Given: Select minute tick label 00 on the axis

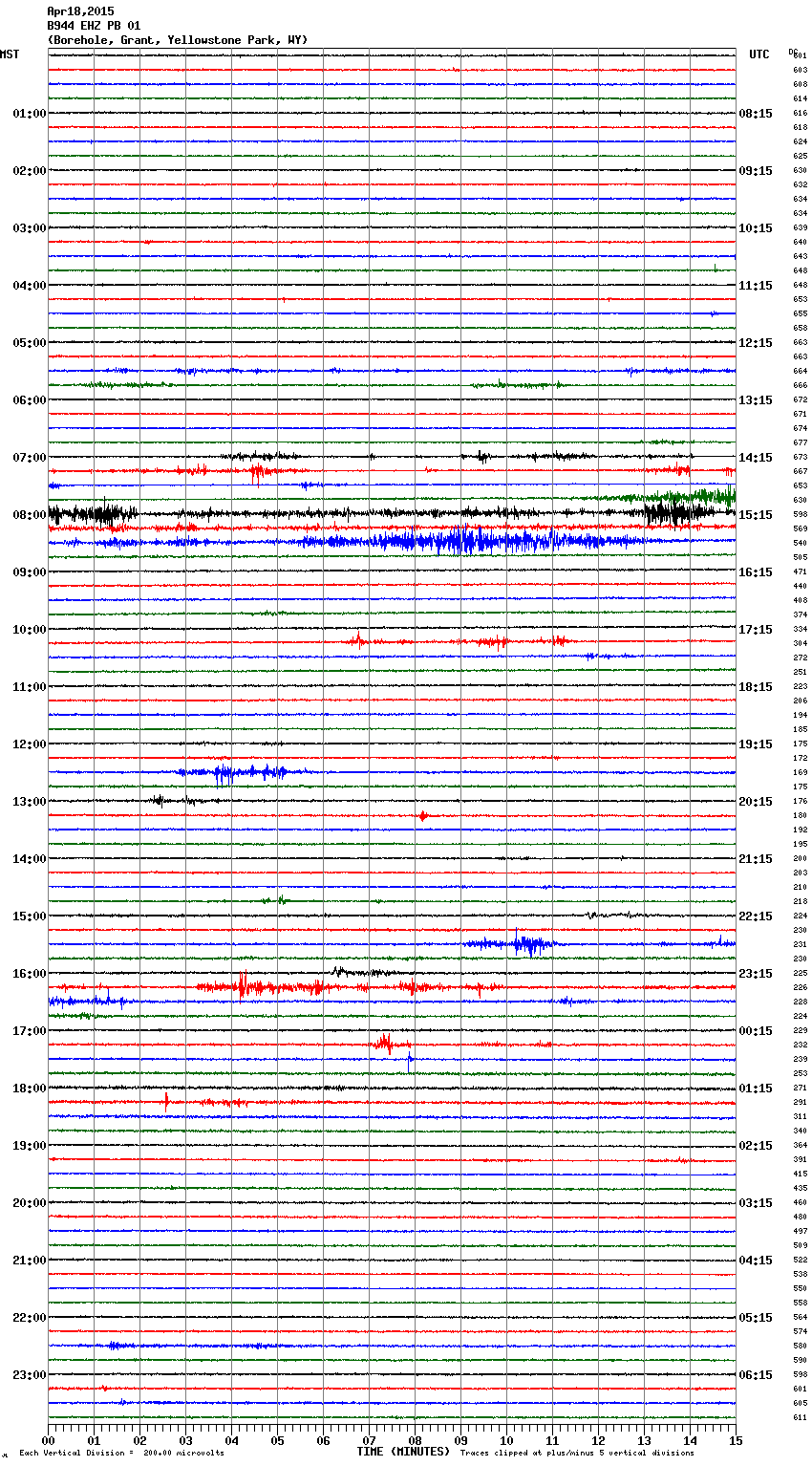Looking at the screenshot, I should (x=48, y=1439).
